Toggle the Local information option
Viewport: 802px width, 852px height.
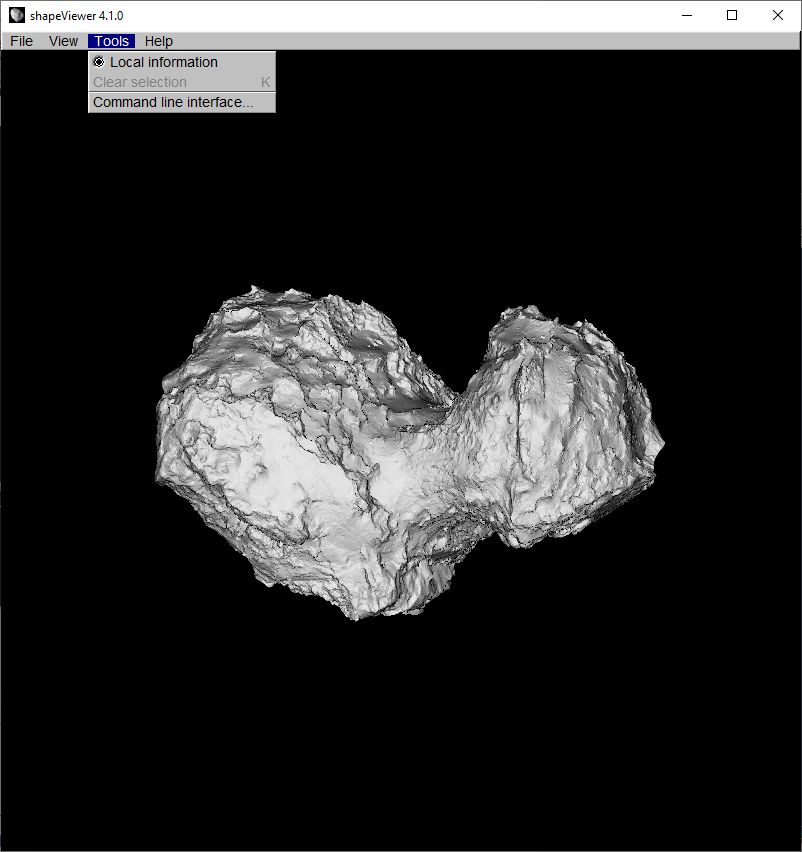click(182, 62)
